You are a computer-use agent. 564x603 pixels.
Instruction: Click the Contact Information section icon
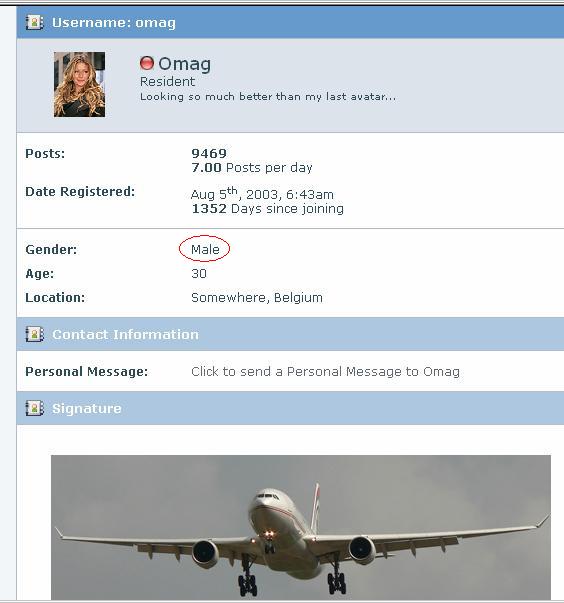click(x=35, y=334)
